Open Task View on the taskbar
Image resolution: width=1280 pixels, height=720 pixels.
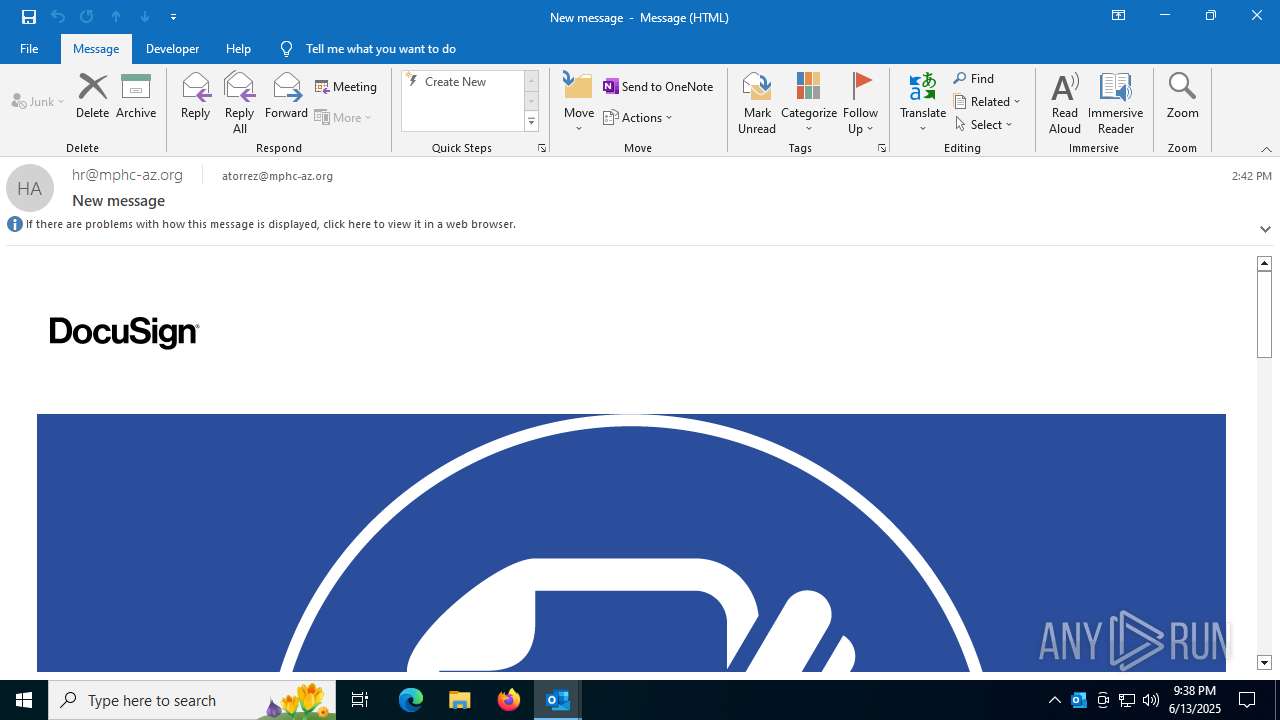point(360,700)
